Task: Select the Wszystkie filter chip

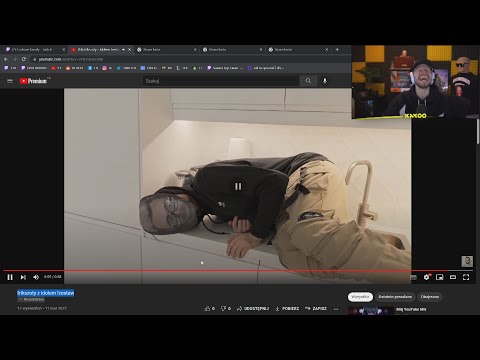Action: pos(360,297)
